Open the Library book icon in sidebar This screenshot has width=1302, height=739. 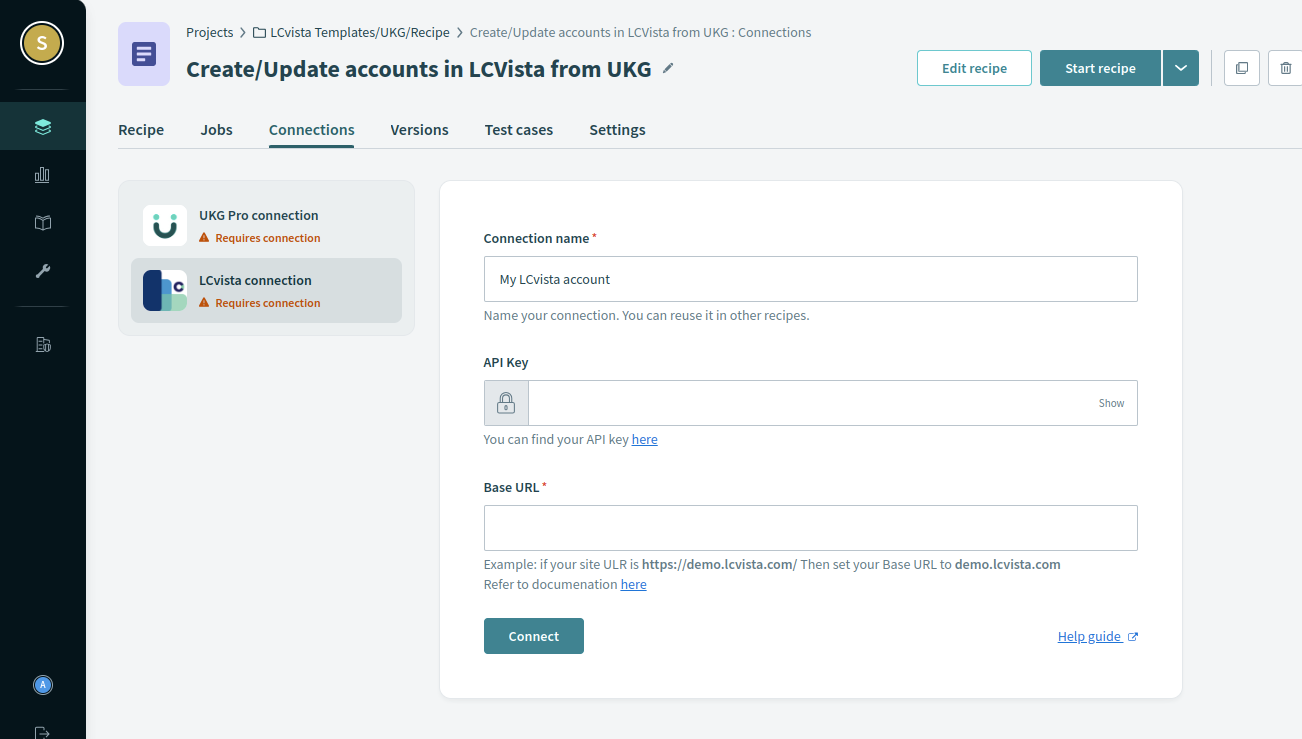[x=42, y=222]
